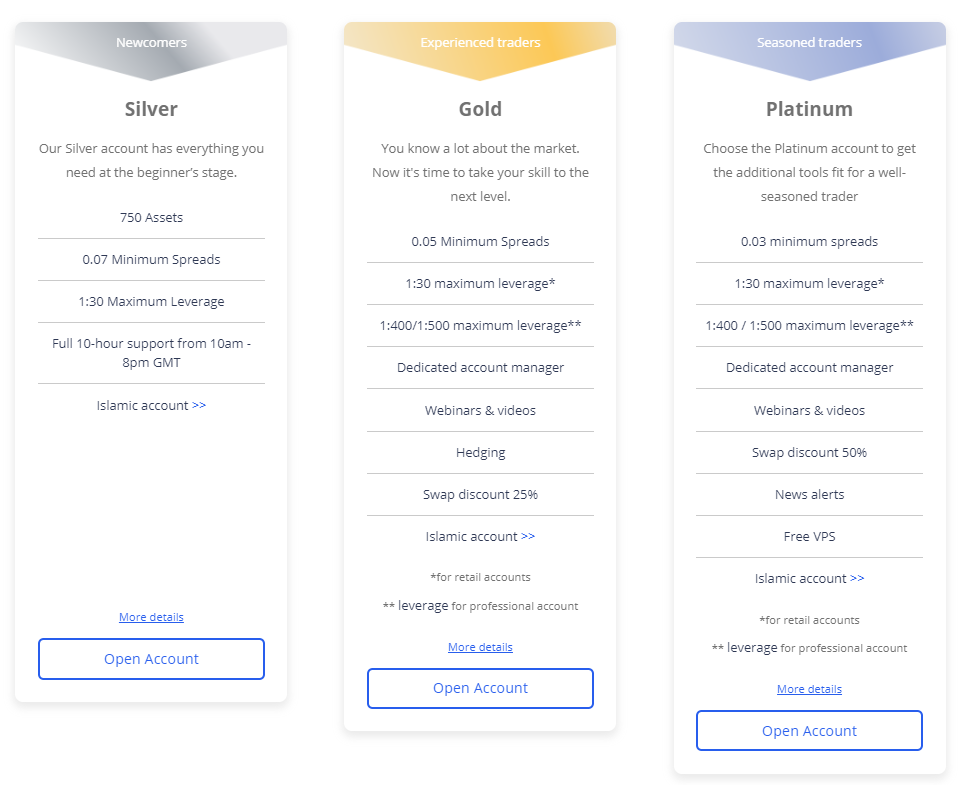Select the Experienced traders gold banner

(x=480, y=51)
